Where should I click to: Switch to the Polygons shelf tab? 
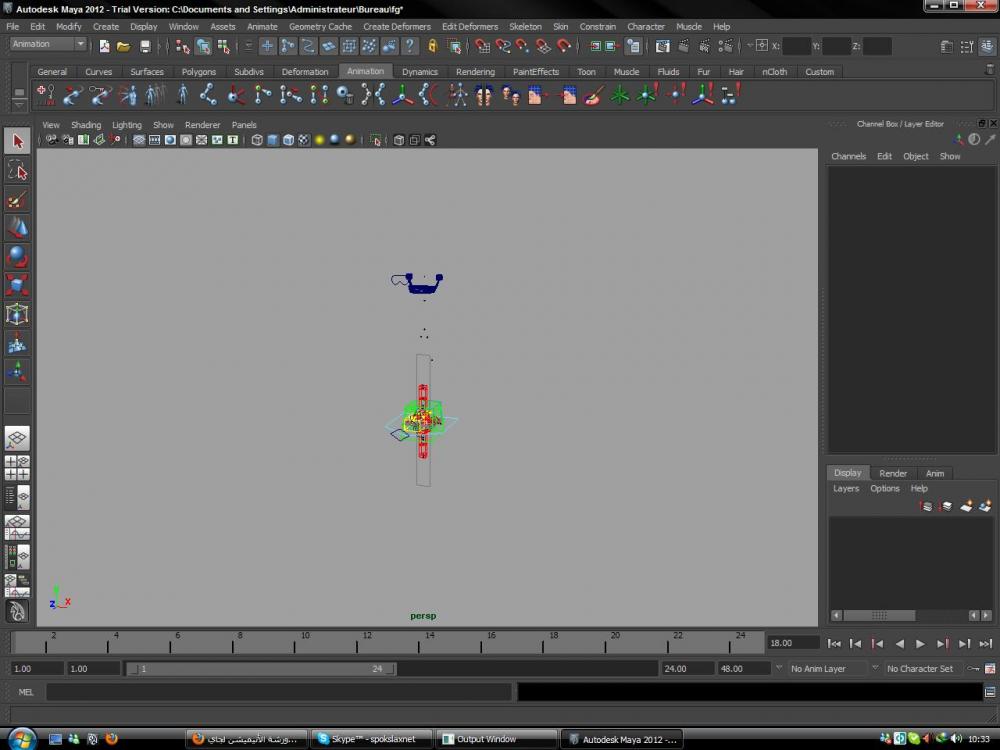(198, 72)
